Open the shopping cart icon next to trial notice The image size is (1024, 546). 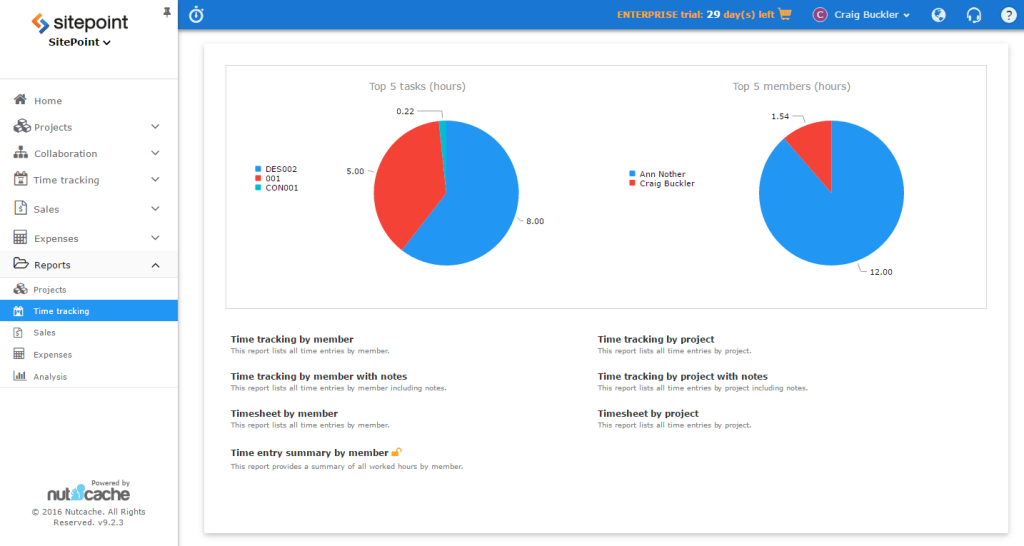coord(785,15)
